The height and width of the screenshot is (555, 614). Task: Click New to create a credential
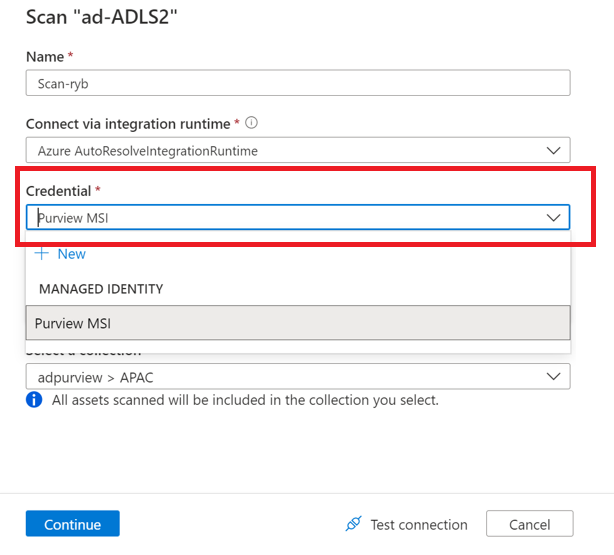71,254
